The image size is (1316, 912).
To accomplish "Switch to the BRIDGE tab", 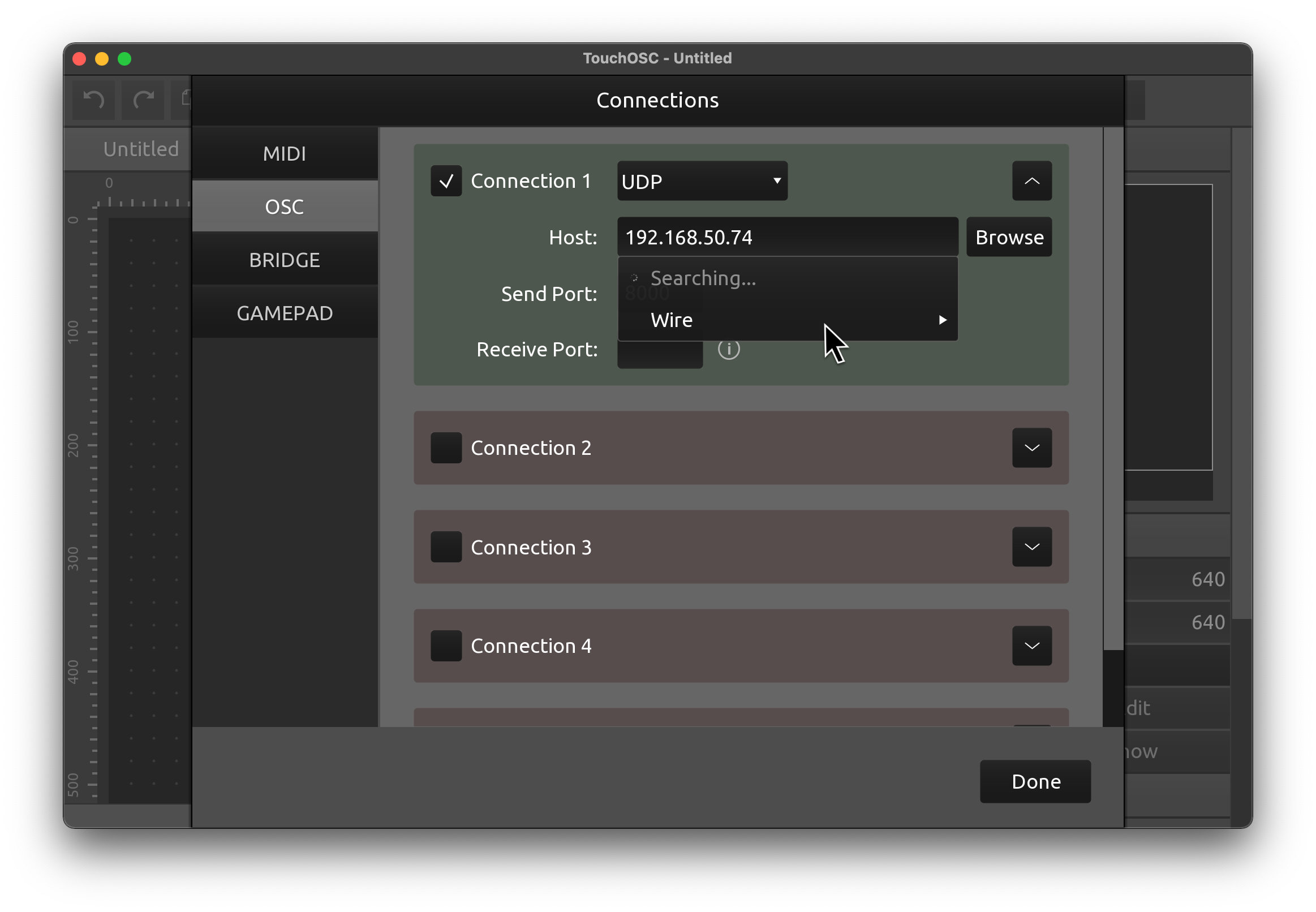I will (285, 260).
